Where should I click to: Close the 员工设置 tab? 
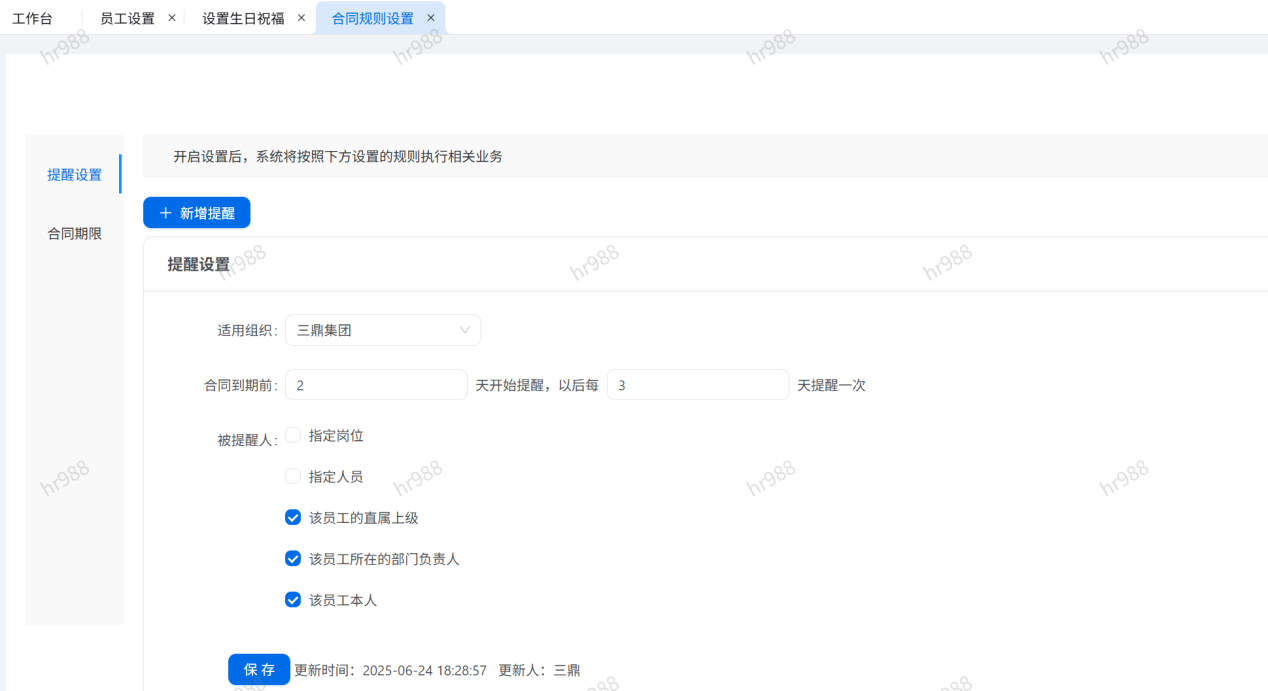point(172,18)
